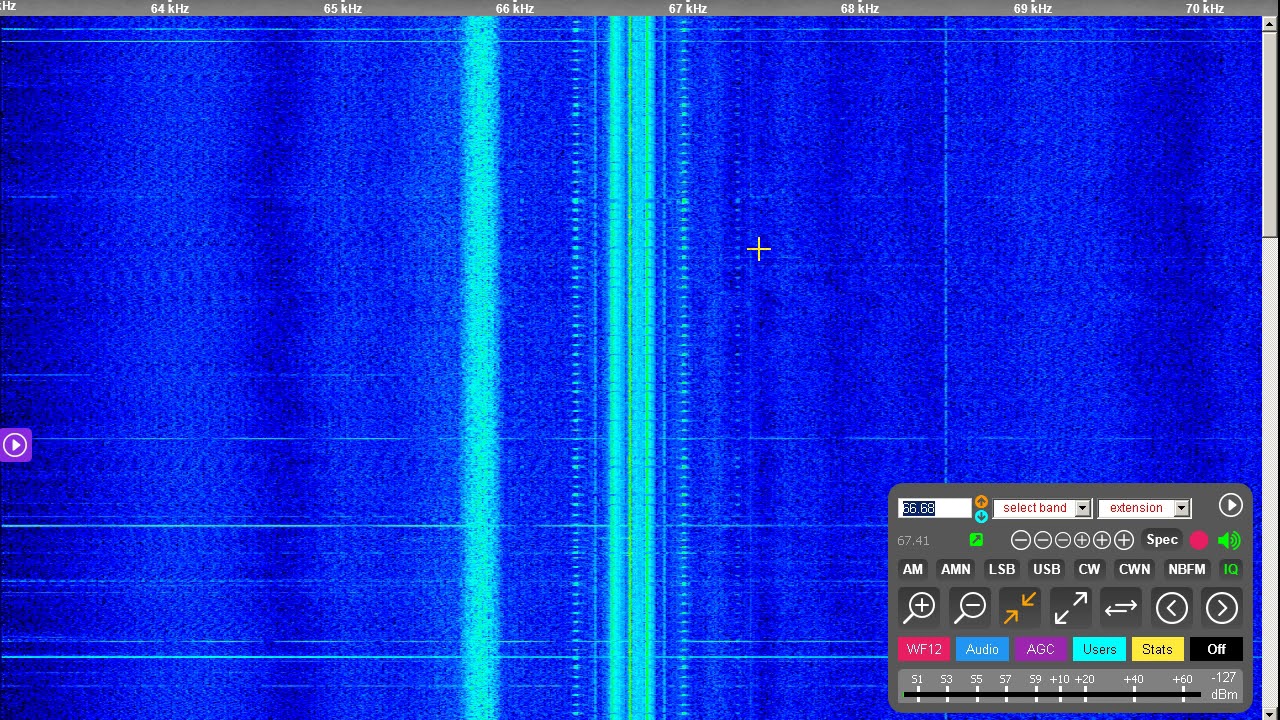The height and width of the screenshot is (720, 1280).
Task: Zoom to maximum out with outward arrows icon
Action: [x=1070, y=607]
